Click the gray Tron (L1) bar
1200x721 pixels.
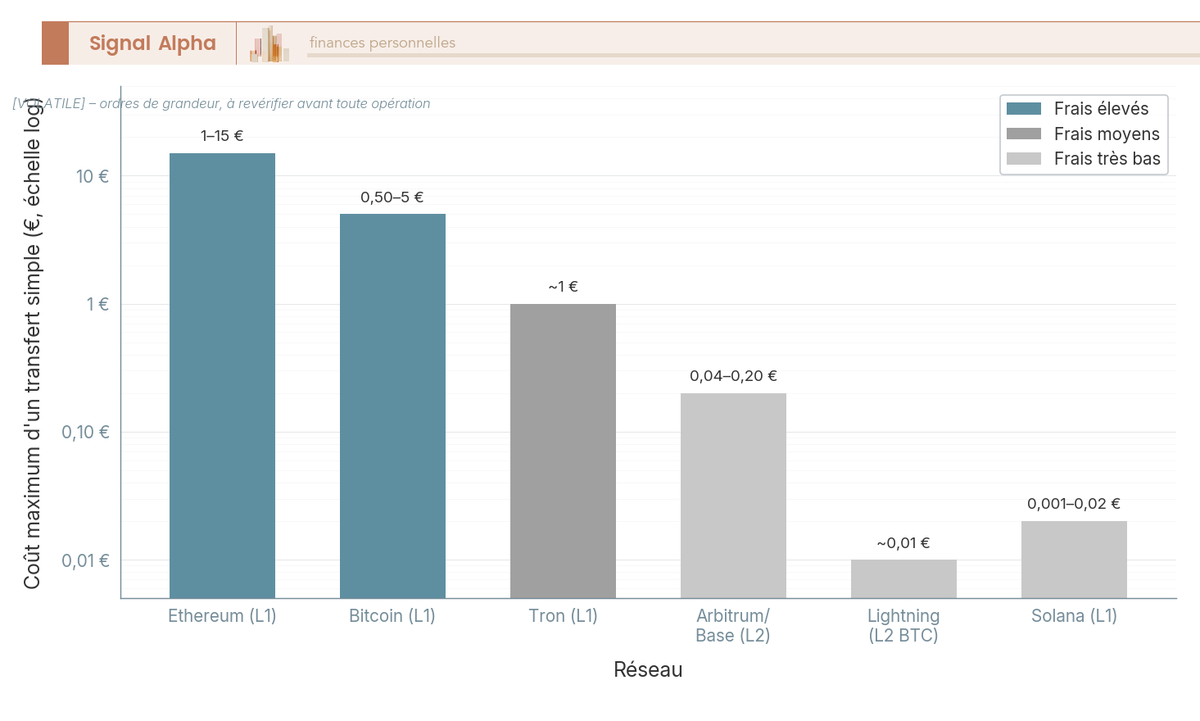563,451
